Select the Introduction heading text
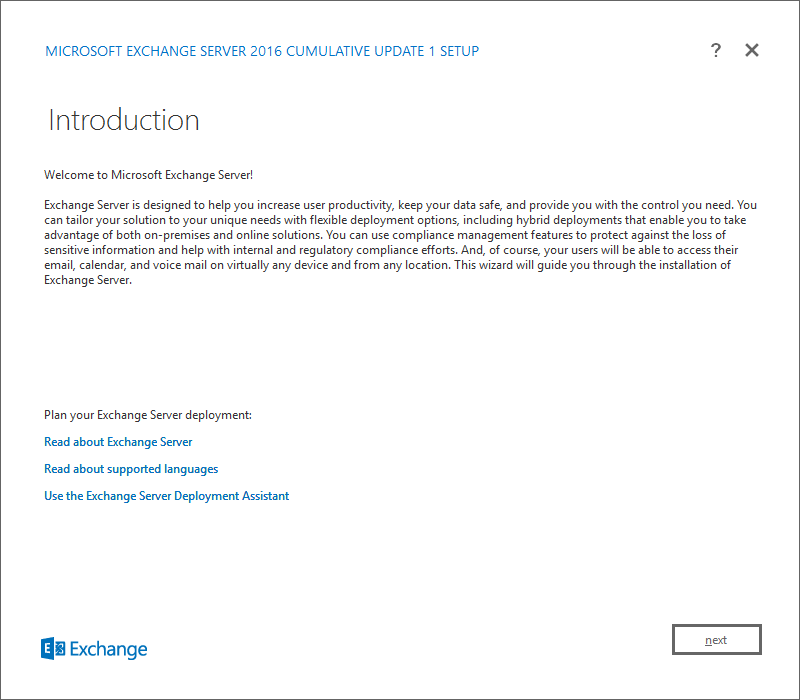Screen dimensions: 800x700 [123, 120]
